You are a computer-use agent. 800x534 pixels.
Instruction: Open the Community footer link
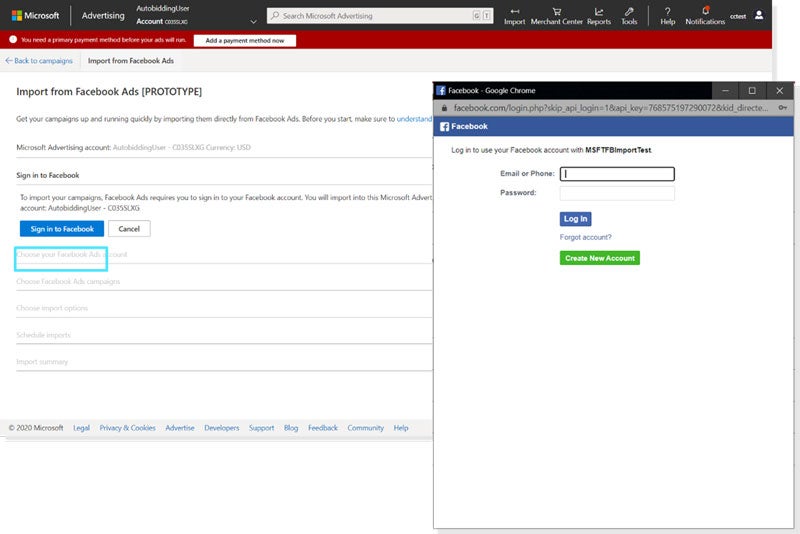coord(365,428)
